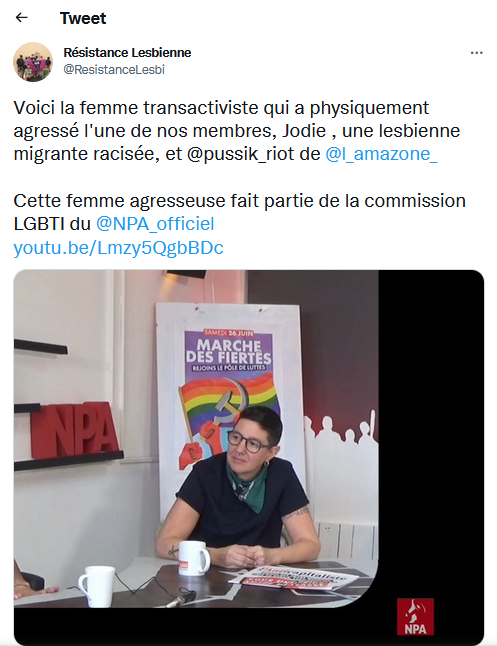This screenshot has height=646, width=497.
Task: Click the NPA logo in video corner
Action: (415, 616)
